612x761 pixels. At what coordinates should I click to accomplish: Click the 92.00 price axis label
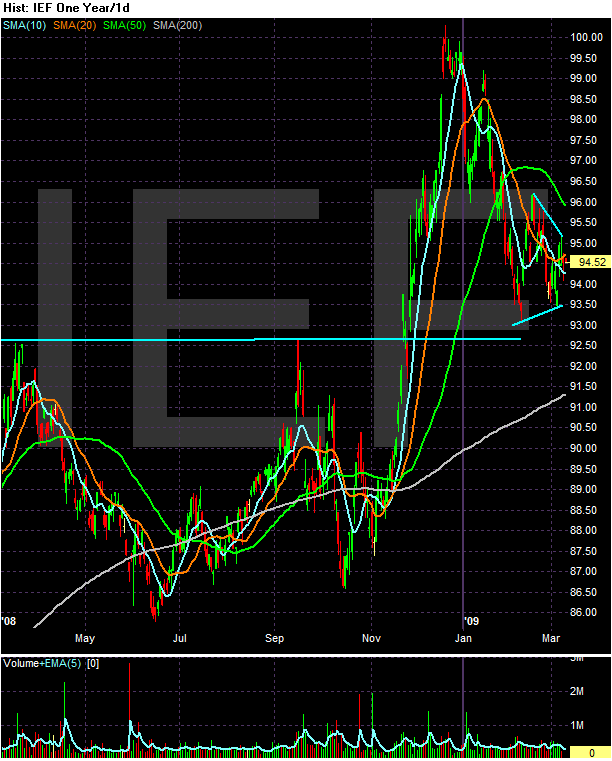[583, 366]
